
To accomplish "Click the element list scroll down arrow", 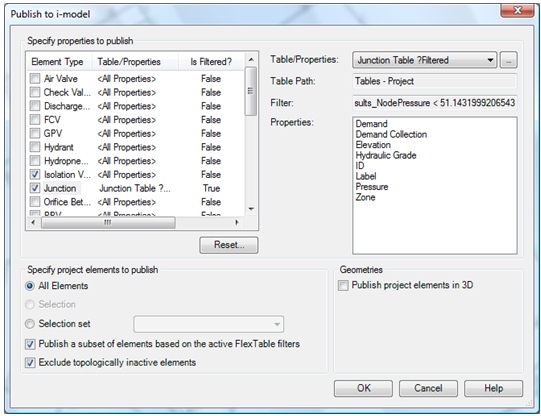I will (251, 209).
